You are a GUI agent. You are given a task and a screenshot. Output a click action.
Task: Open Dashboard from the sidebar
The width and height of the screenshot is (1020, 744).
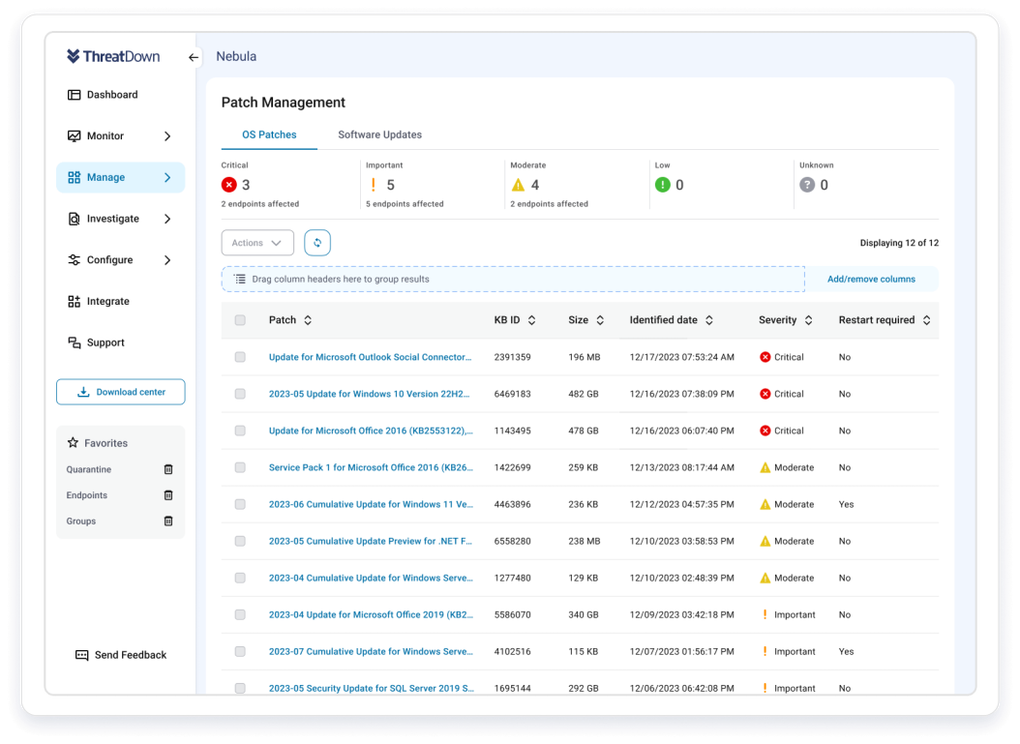(112, 95)
